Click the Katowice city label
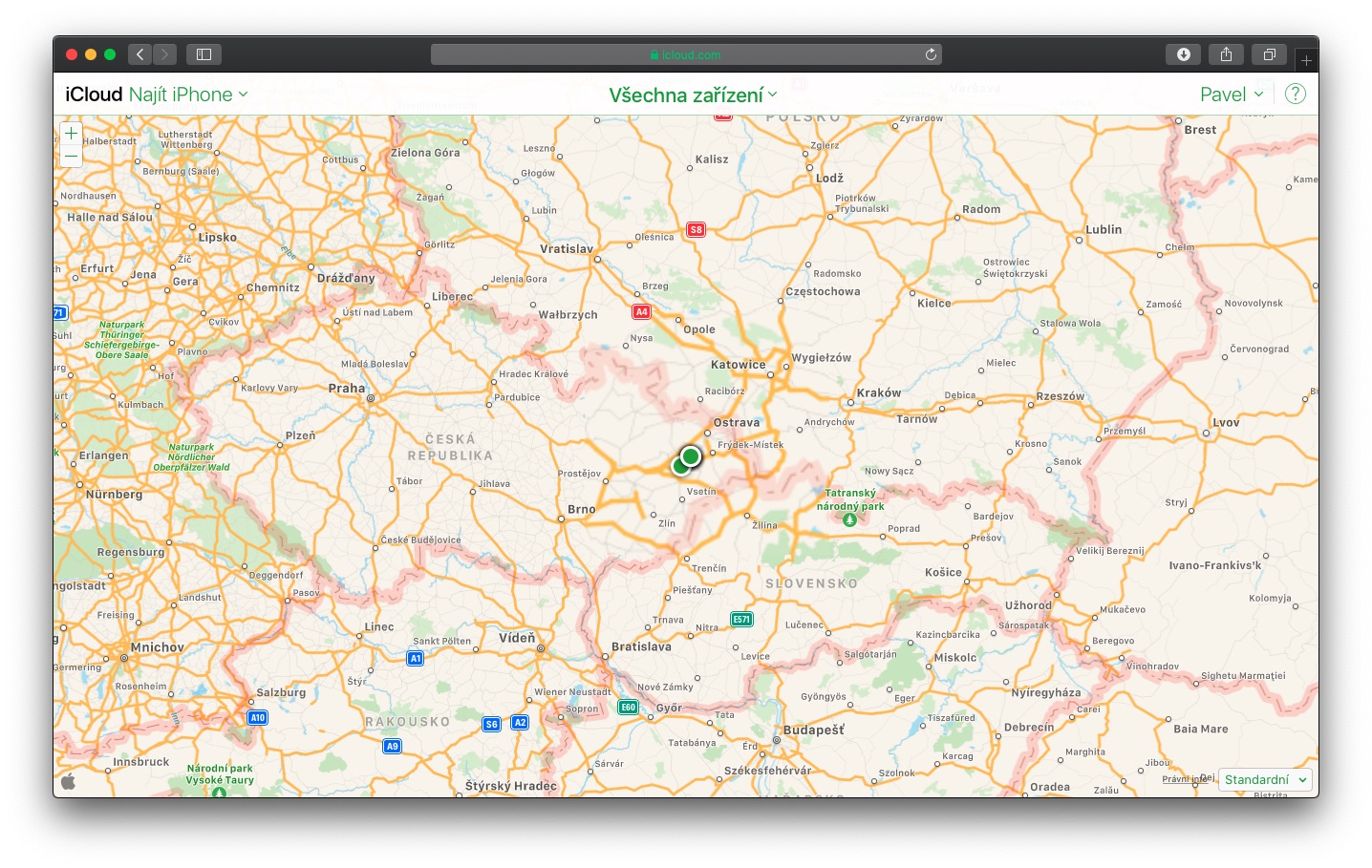 pyautogui.click(x=739, y=364)
